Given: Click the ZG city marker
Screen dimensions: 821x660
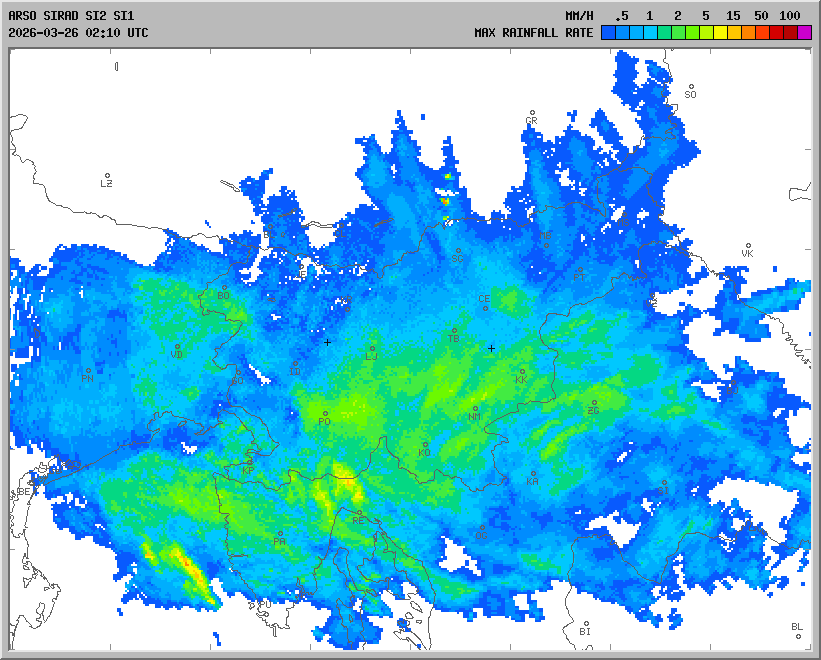Looking at the screenshot, I should click(594, 404).
